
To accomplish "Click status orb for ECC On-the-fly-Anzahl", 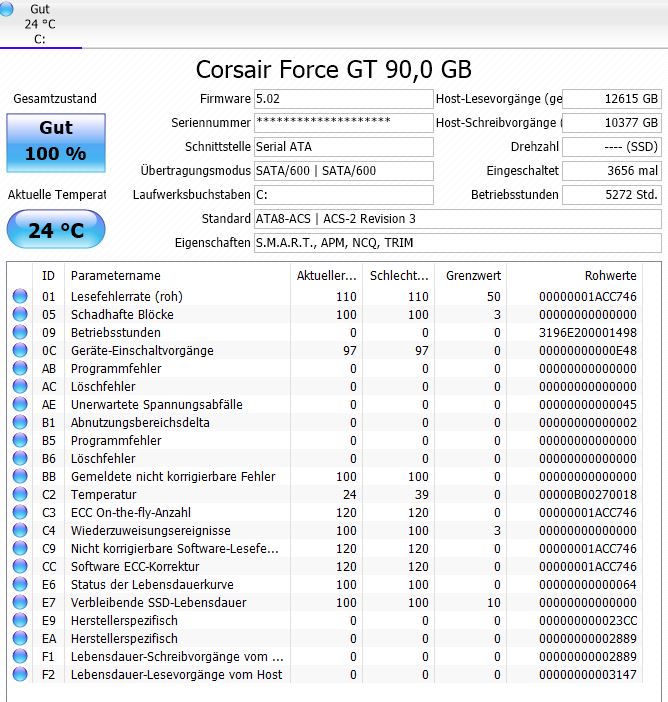I will [20, 512].
